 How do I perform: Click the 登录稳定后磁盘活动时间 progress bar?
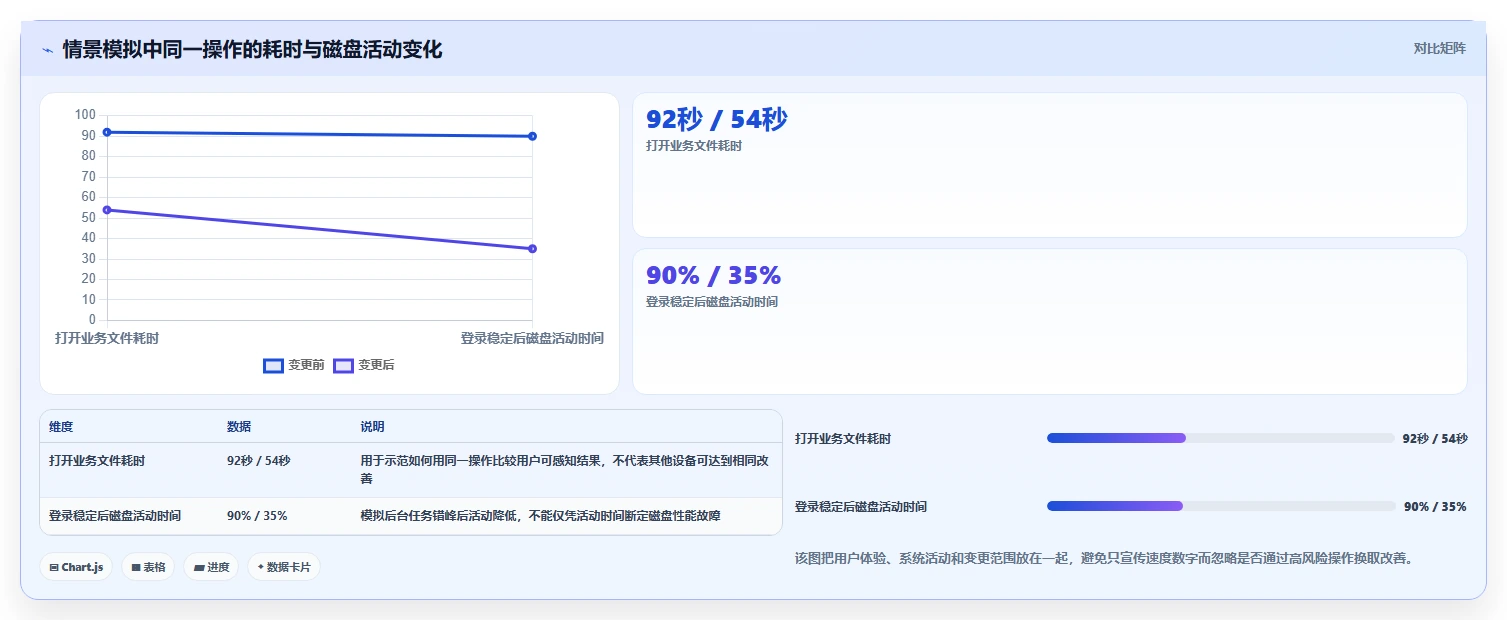(x=1220, y=506)
